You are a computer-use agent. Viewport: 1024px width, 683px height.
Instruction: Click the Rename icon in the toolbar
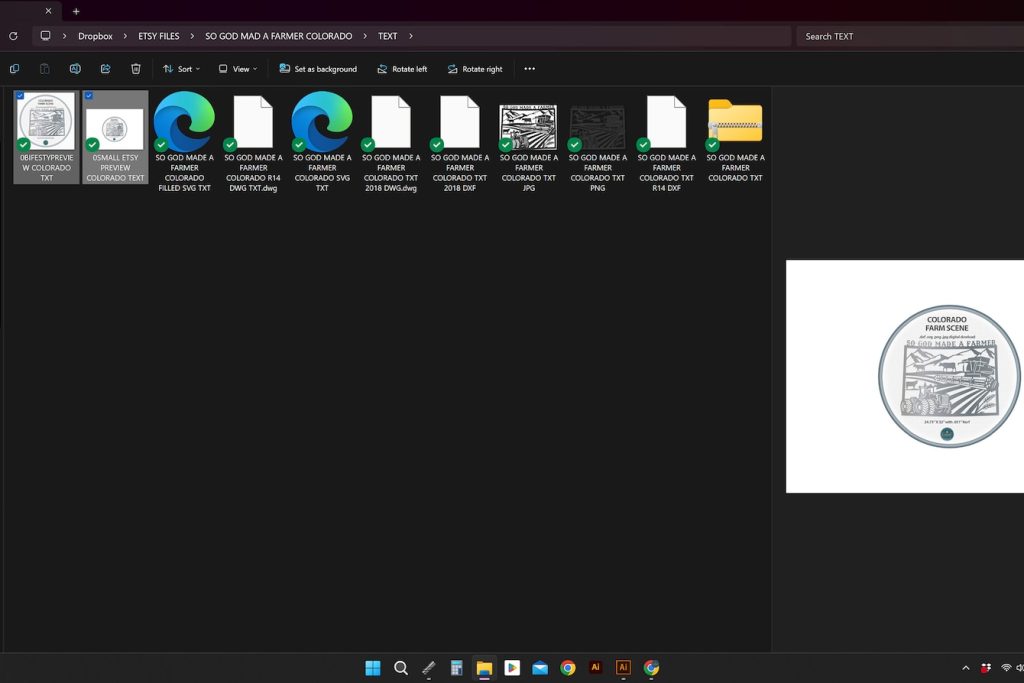tap(75, 69)
